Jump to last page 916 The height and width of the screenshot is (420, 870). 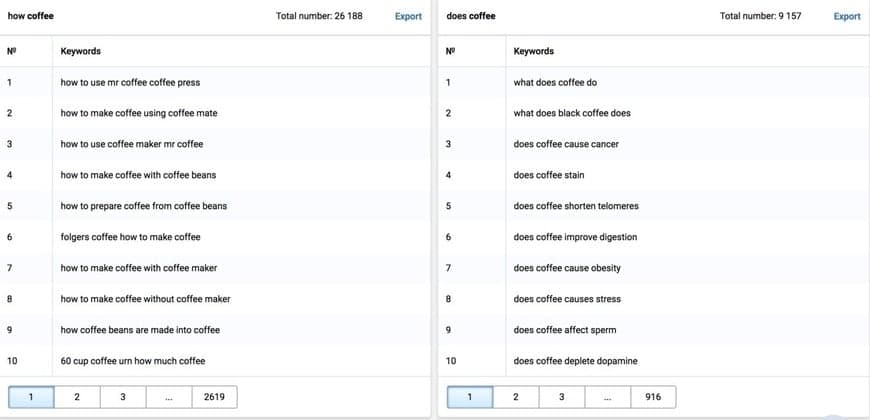653,397
